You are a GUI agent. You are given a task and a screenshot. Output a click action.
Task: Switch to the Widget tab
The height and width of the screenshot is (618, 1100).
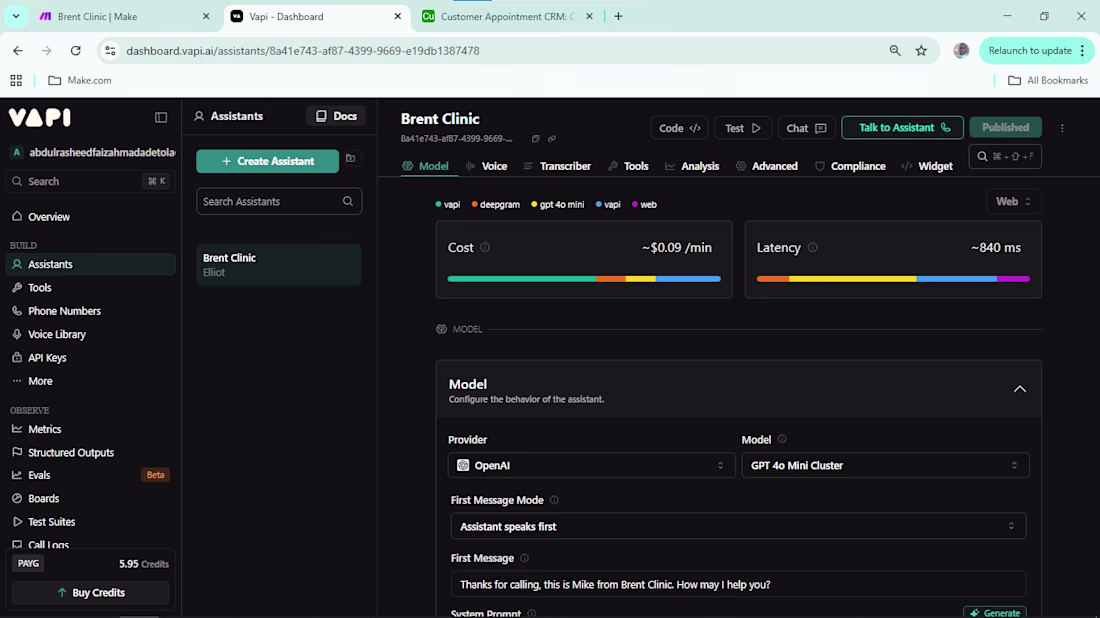[927, 166]
